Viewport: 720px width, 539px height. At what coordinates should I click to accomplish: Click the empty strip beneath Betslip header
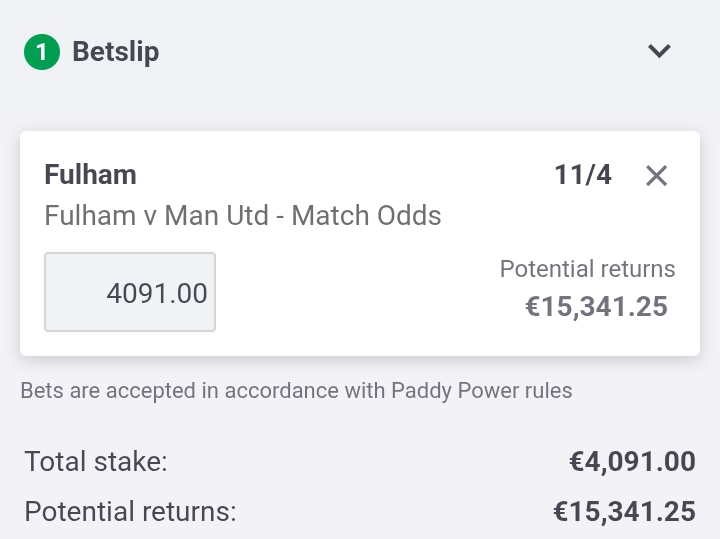pyautogui.click(x=360, y=103)
